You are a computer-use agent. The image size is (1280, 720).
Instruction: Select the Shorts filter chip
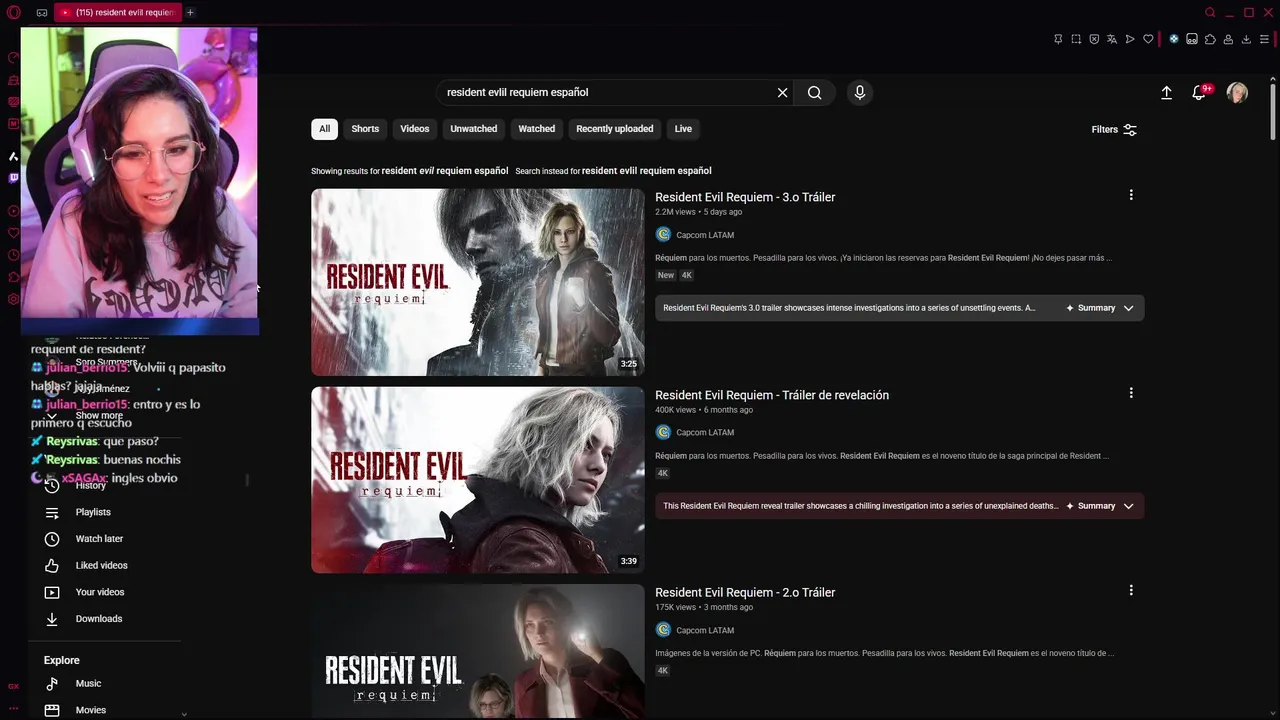pyautogui.click(x=365, y=129)
